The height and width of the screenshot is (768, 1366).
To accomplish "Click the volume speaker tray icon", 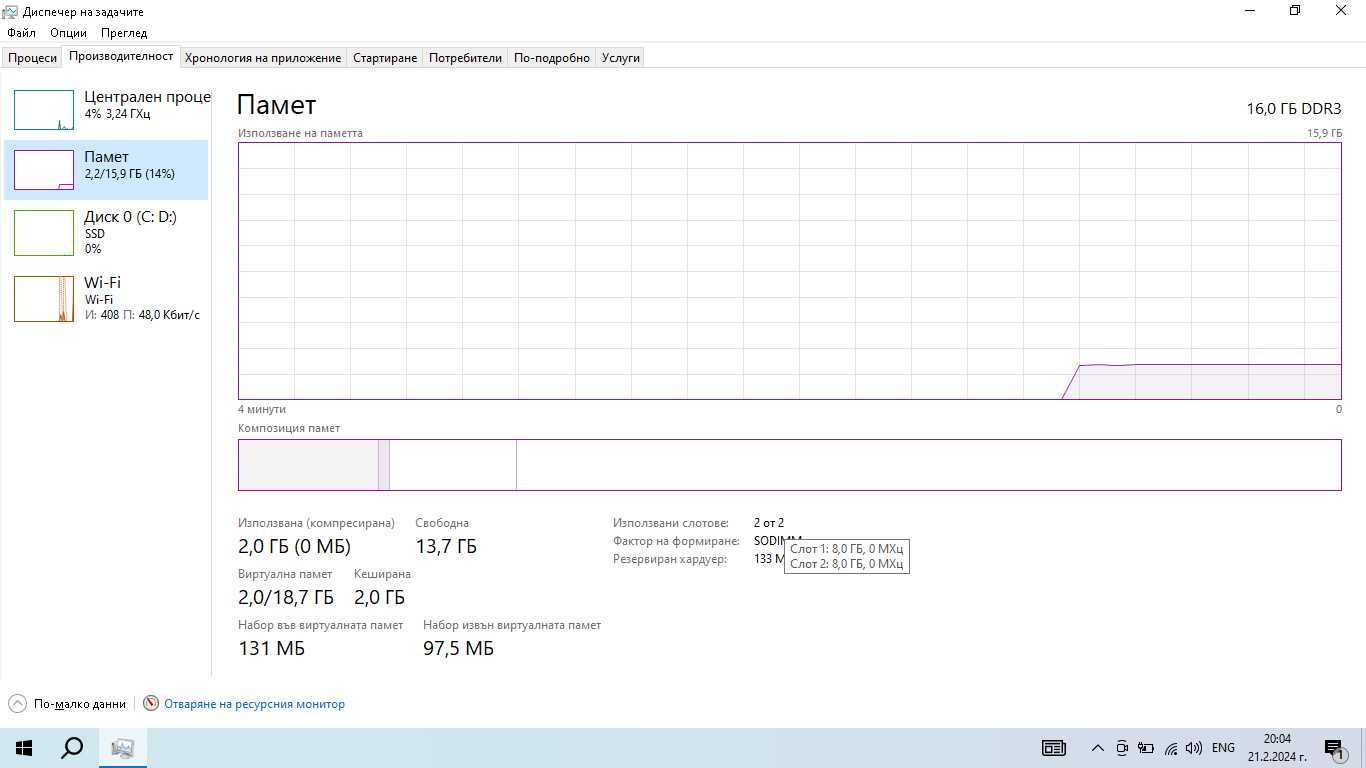I will pos(1194,748).
